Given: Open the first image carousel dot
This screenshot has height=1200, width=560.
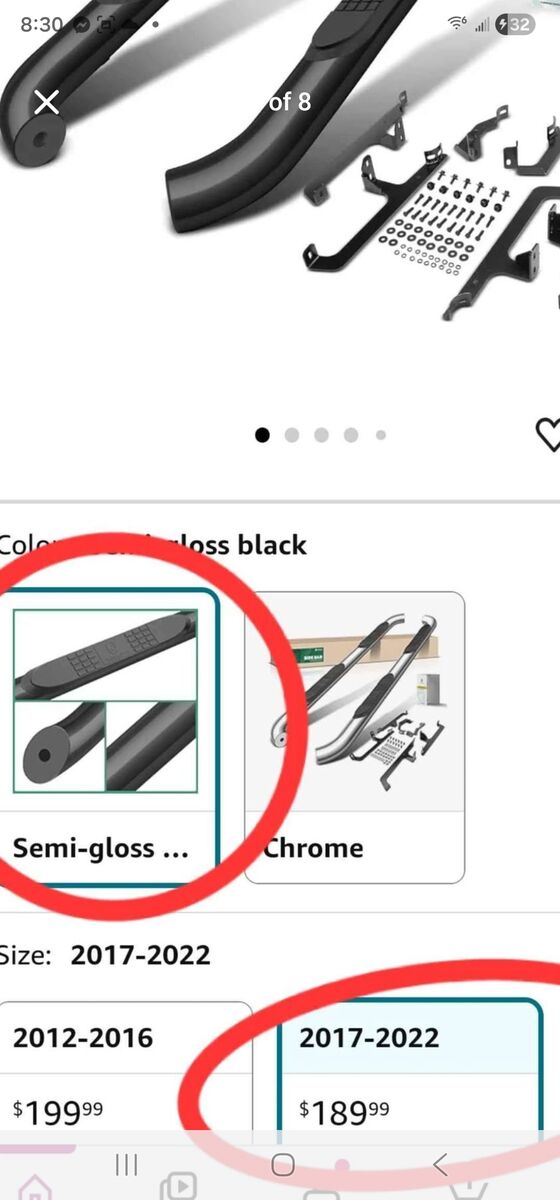Looking at the screenshot, I should [x=262, y=435].
